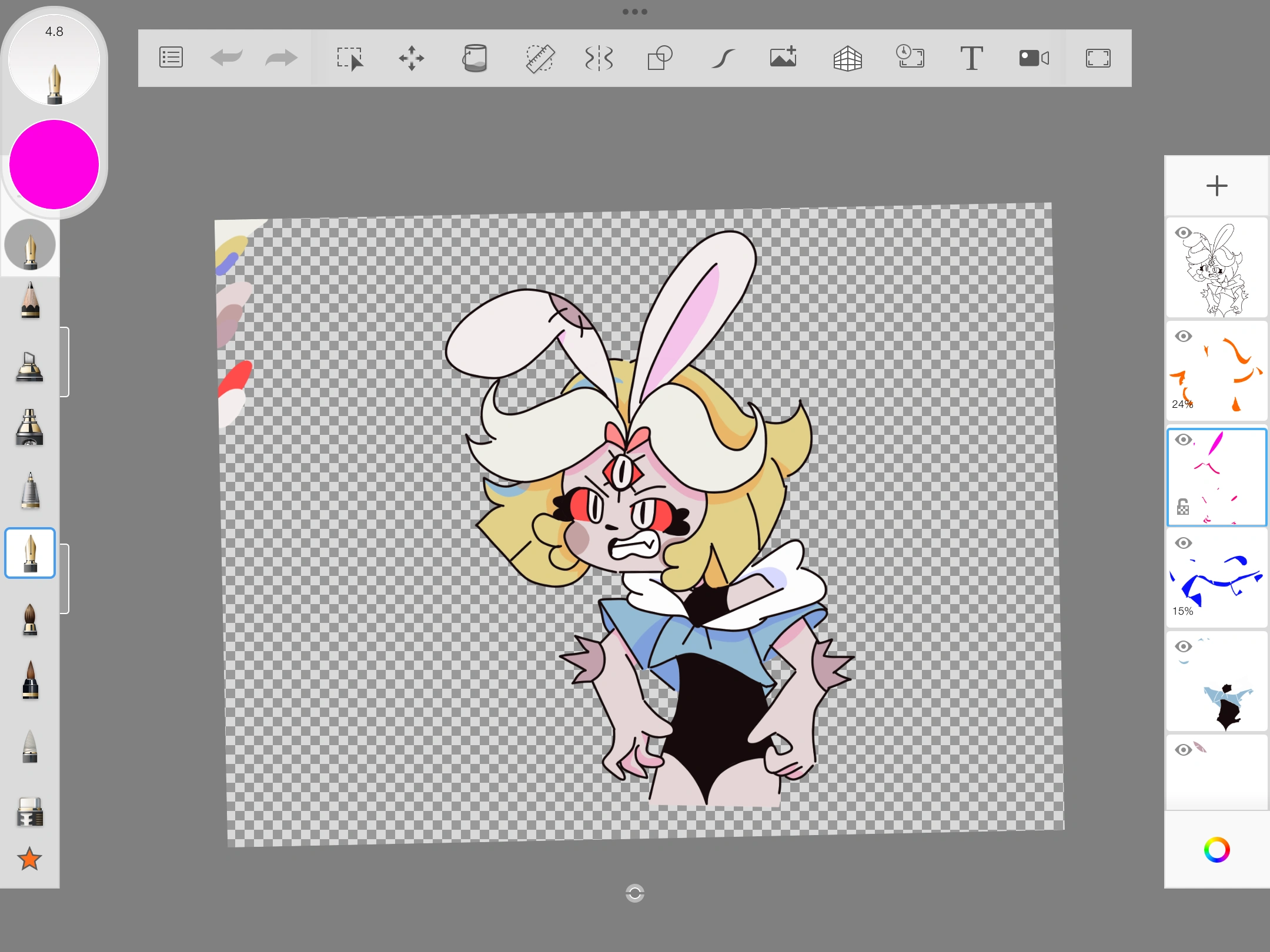Select the Selection tool in toolbar

point(350,58)
